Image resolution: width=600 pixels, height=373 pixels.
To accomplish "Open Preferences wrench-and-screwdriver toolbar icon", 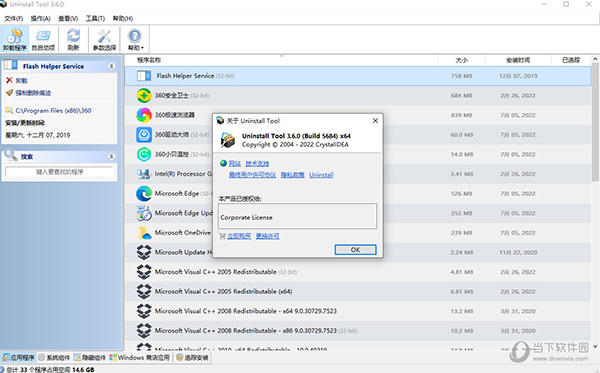I will pyautogui.click(x=104, y=39).
